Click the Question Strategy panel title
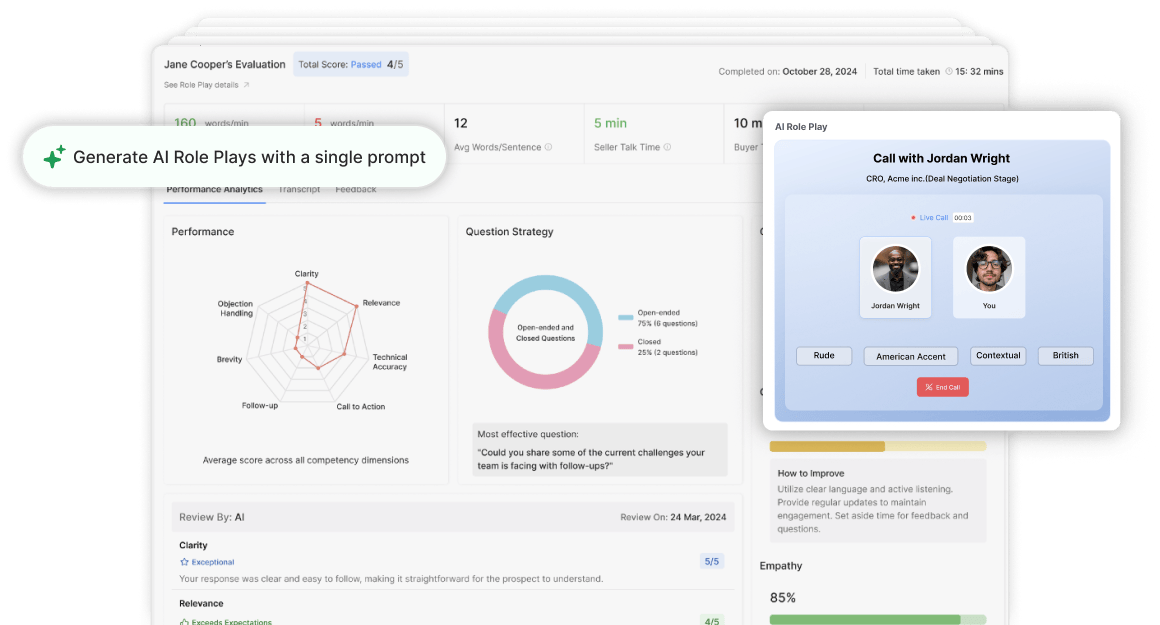 (x=509, y=232)
